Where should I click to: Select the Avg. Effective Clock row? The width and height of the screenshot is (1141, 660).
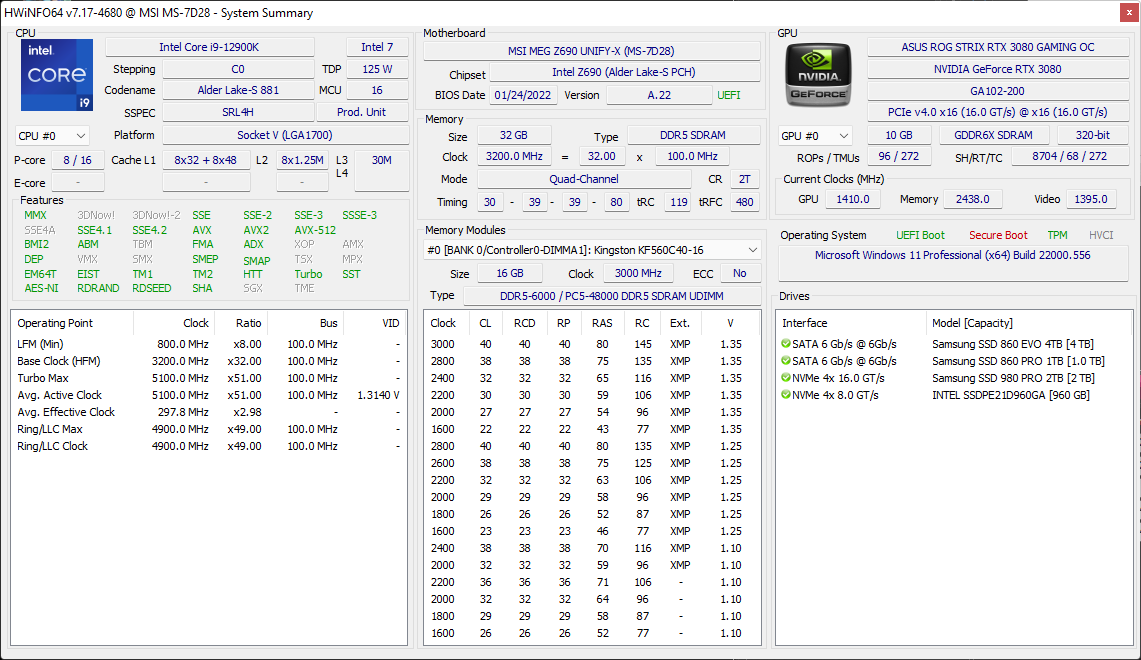[x=209, y=412]
